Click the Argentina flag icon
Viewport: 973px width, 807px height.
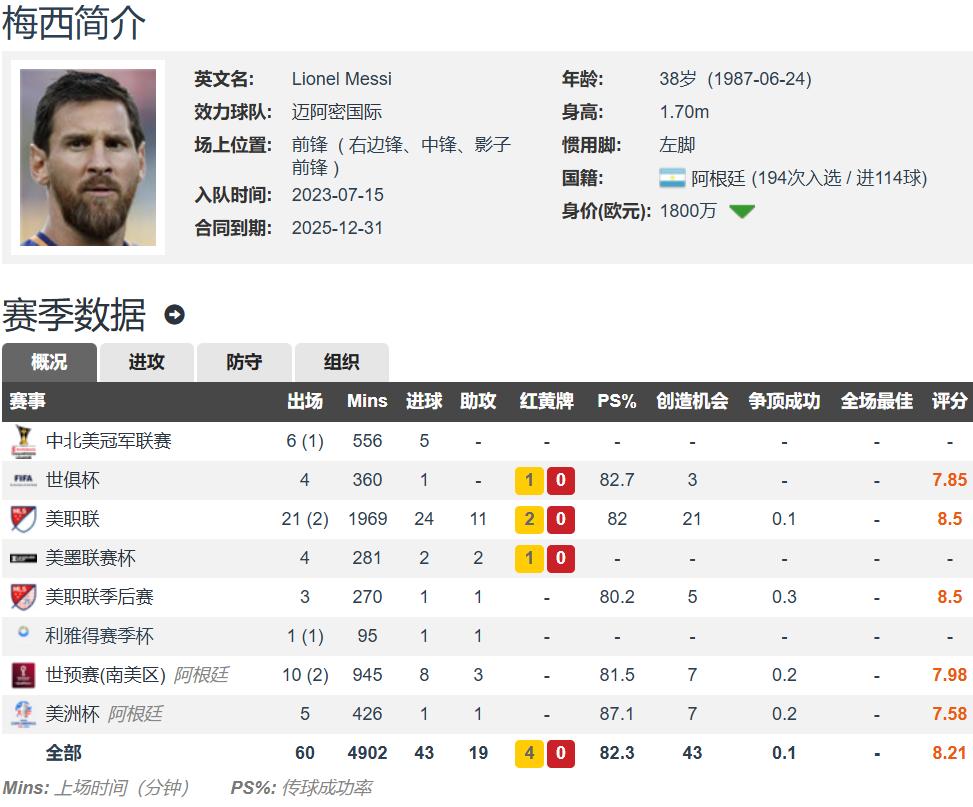point(672,178)
